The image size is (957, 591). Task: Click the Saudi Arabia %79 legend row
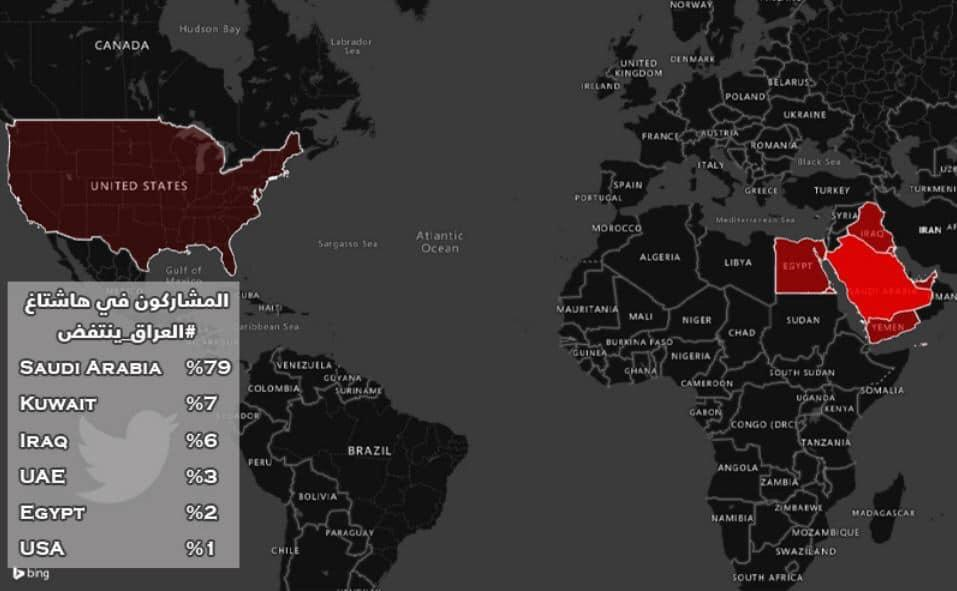coord(124,367)
